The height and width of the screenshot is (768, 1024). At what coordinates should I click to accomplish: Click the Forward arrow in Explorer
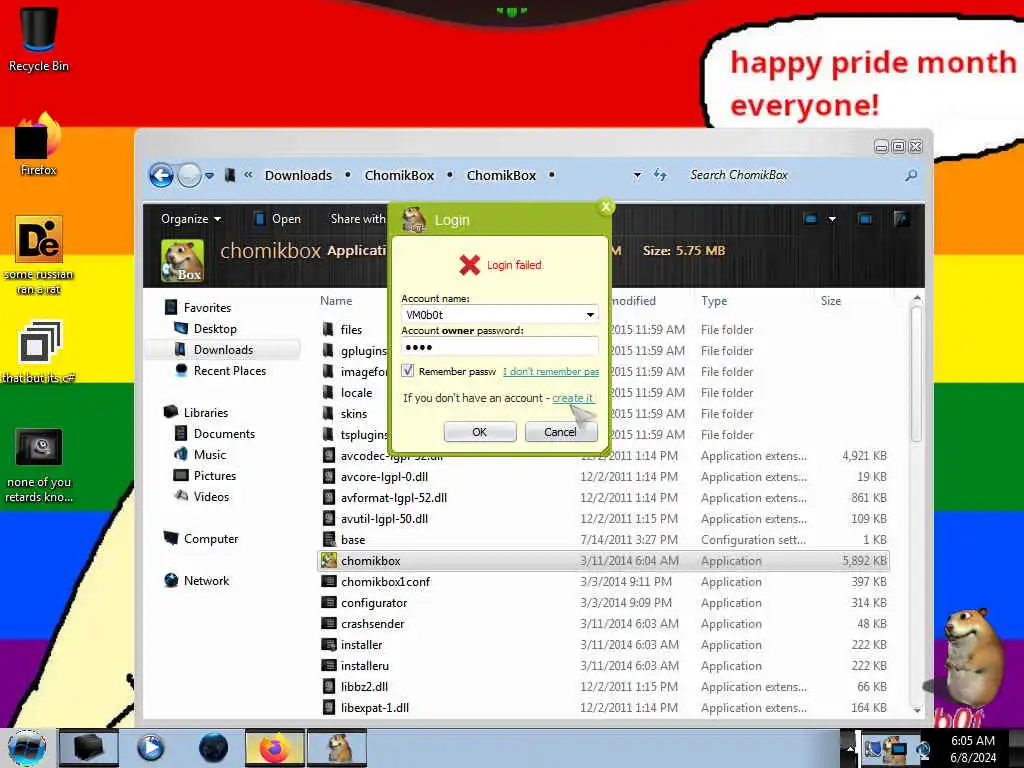tap(189, 175)
